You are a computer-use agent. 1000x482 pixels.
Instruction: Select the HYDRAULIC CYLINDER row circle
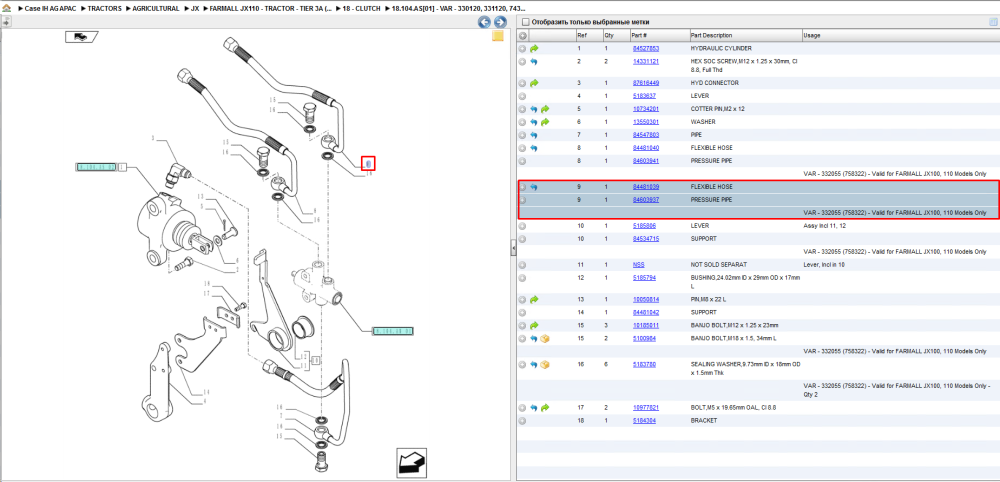click(x=522, y=48)
